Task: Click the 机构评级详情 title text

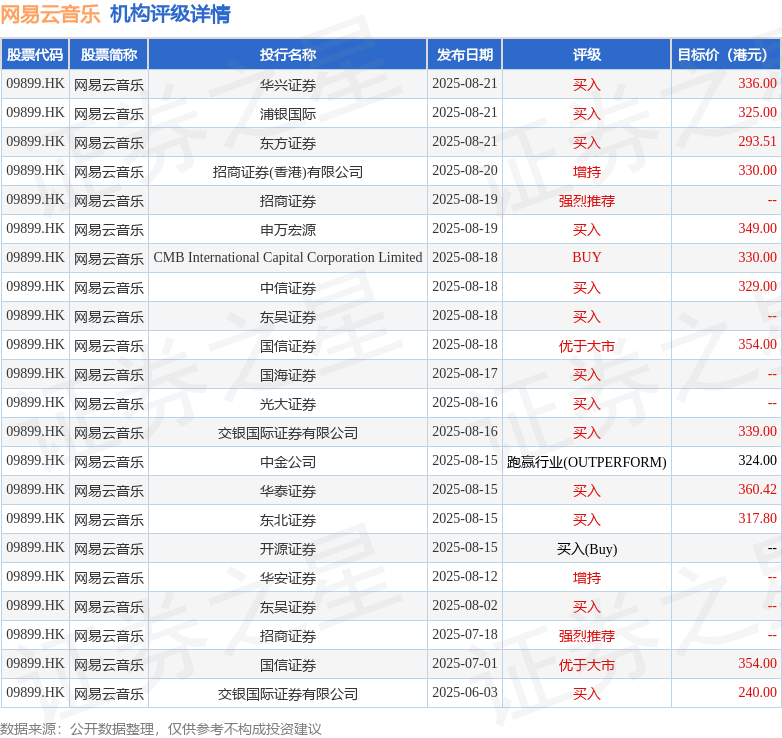Action: pyautogui.click(x=170, y=14)
